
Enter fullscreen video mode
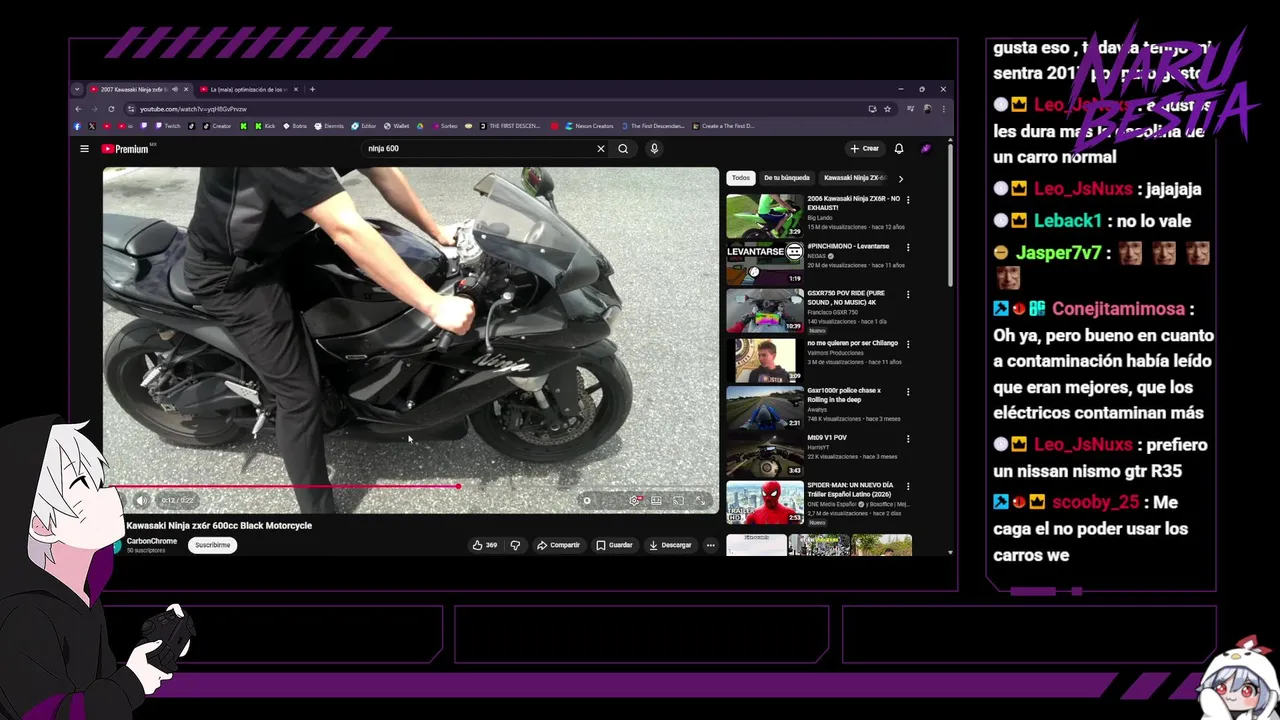click(700, 500)
